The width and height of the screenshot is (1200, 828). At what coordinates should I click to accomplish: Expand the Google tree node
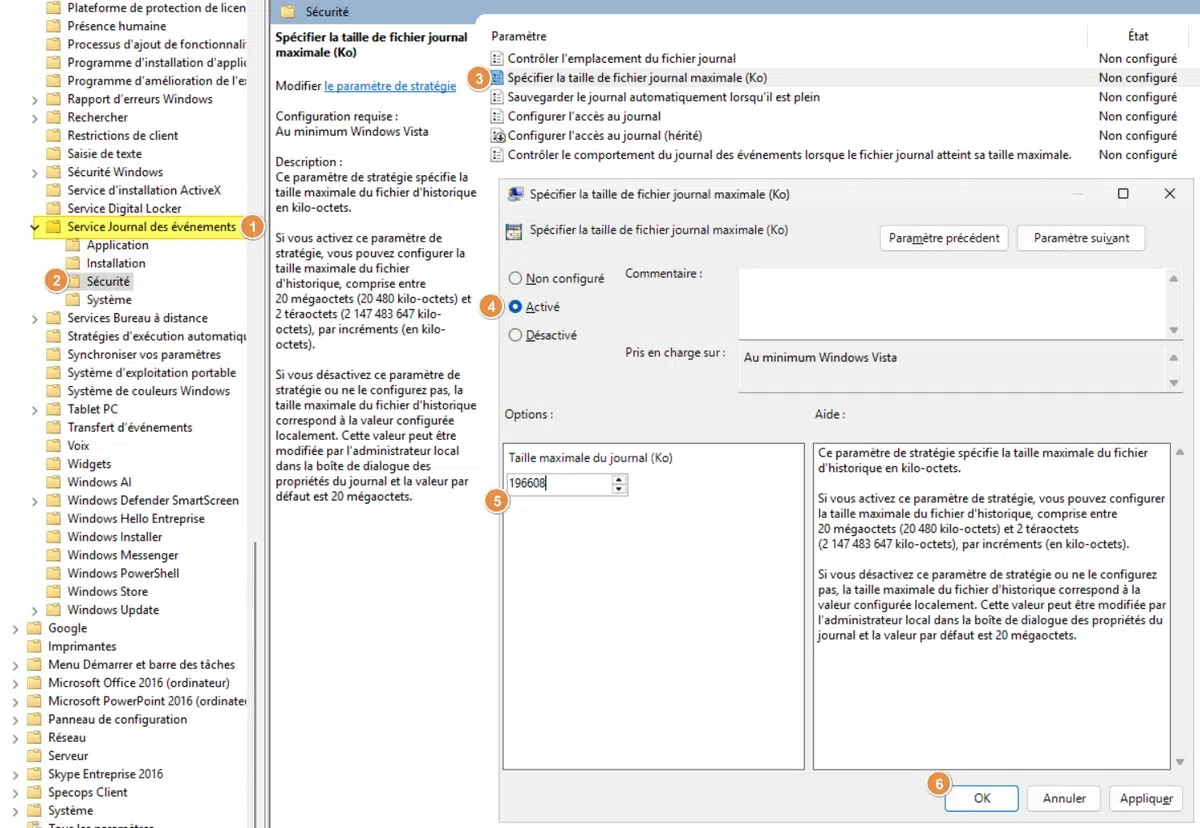click(15, 628)
